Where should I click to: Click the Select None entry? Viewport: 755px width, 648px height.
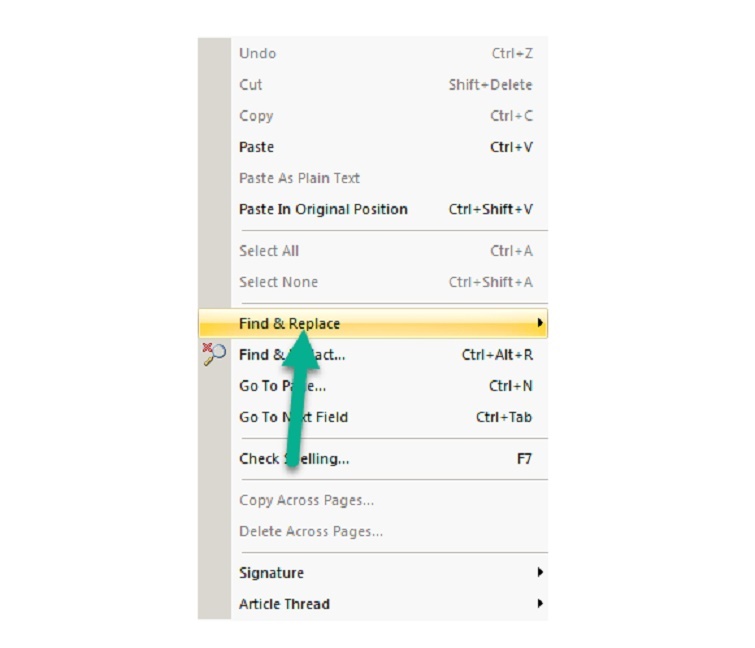[278, 282]
